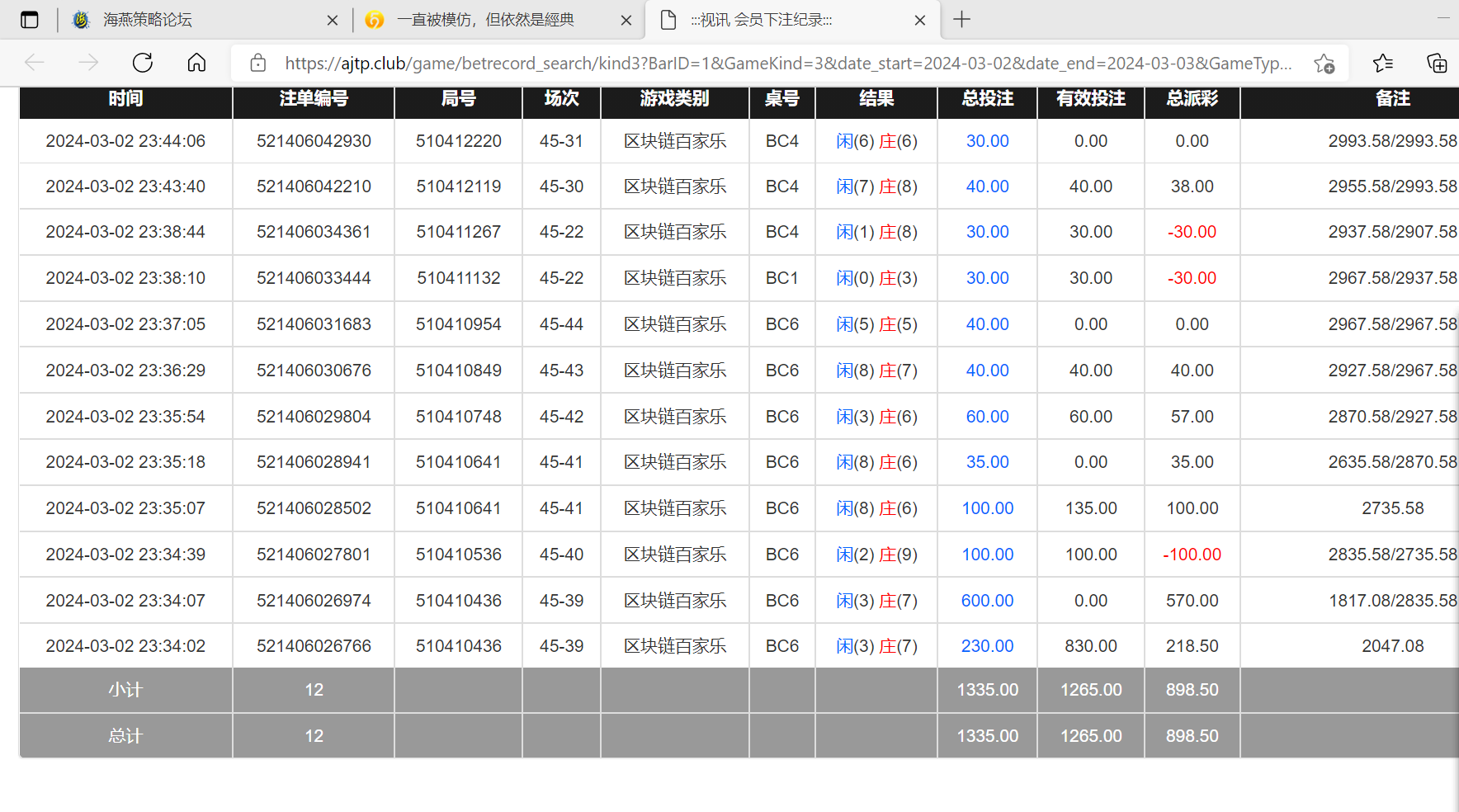
Task: Close the 视讯 会员下注纪录 tab
Action: click(920, 20)
